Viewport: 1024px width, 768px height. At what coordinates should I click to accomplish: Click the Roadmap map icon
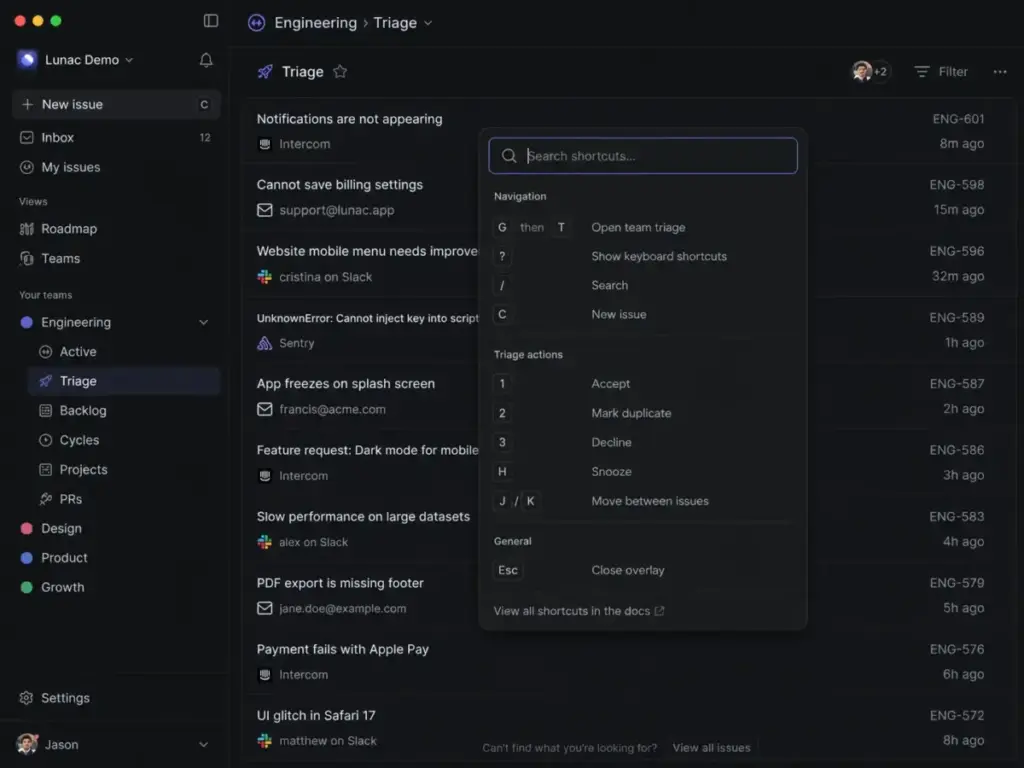pos(27,229)
